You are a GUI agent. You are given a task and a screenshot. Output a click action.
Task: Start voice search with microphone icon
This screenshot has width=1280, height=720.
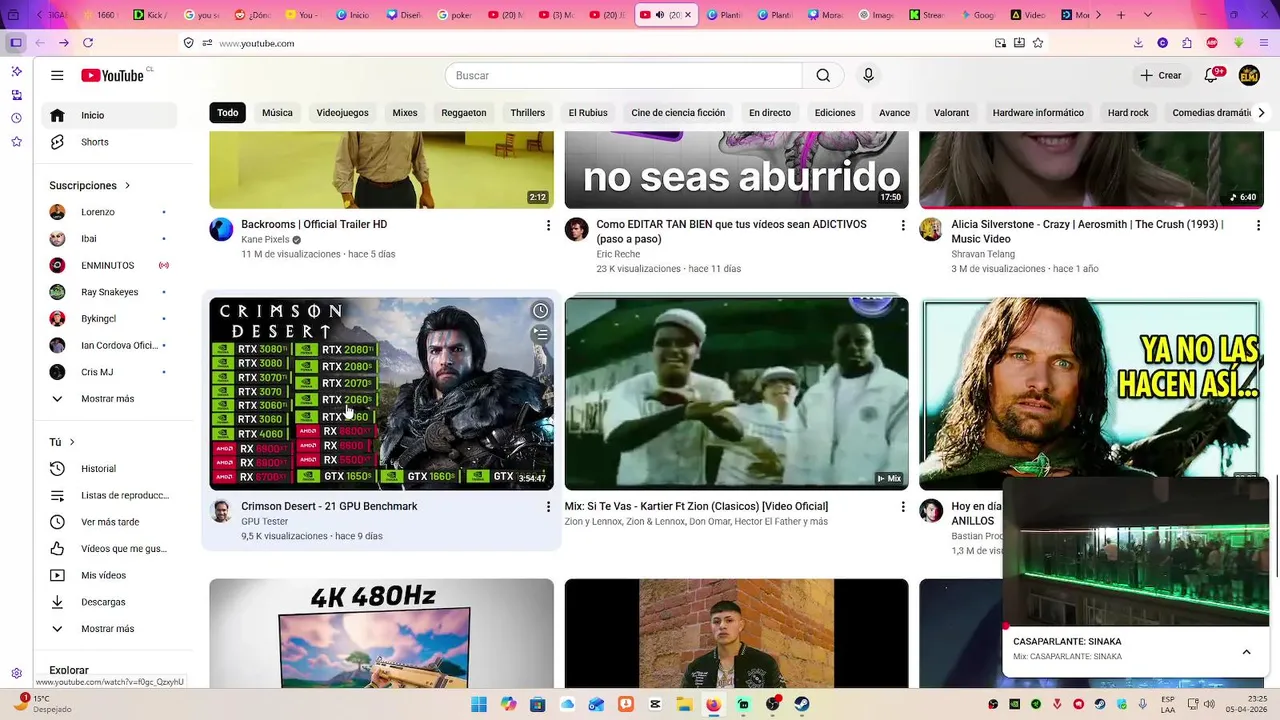tap(868, 75)
